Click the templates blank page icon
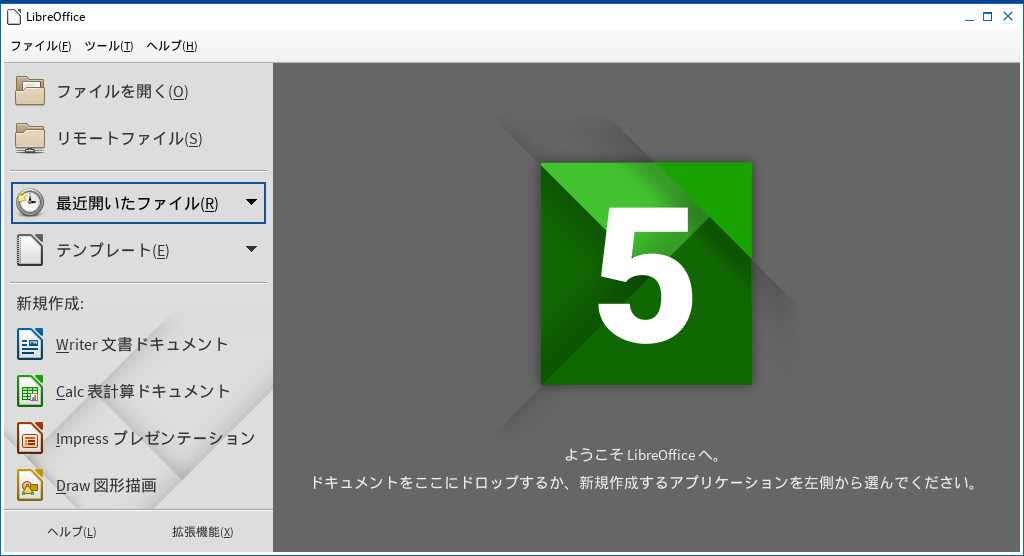The image size is (1024, 556). 30,250
